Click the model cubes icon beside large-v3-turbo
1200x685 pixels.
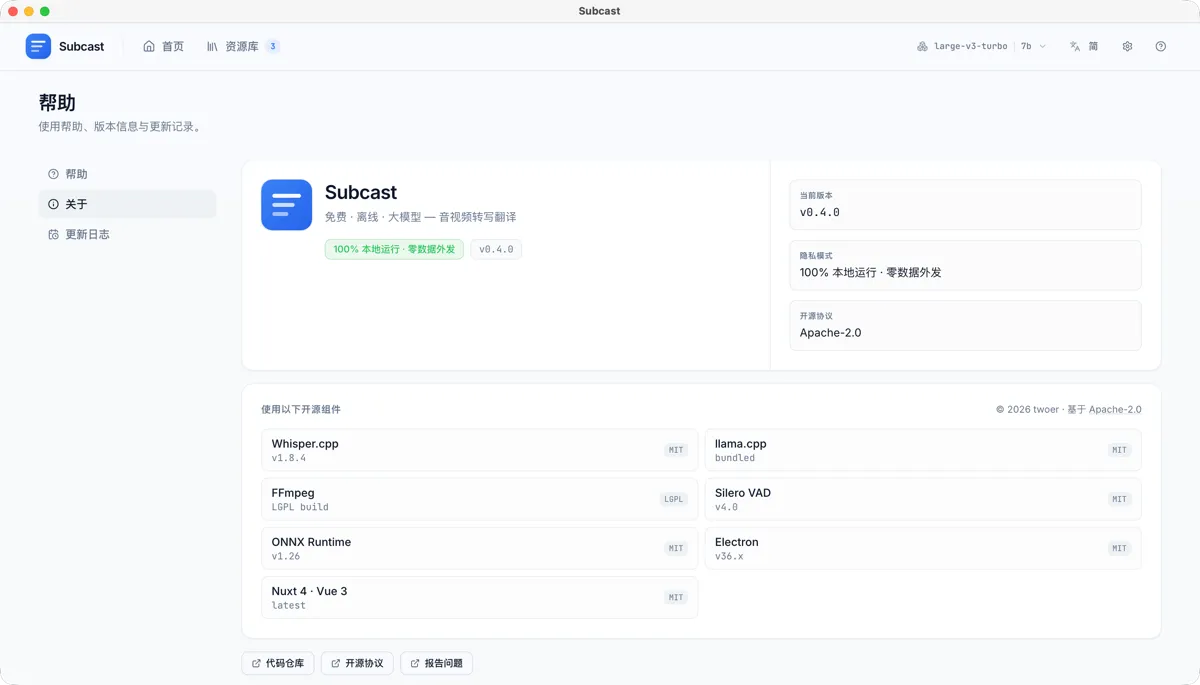click(922, 46)
